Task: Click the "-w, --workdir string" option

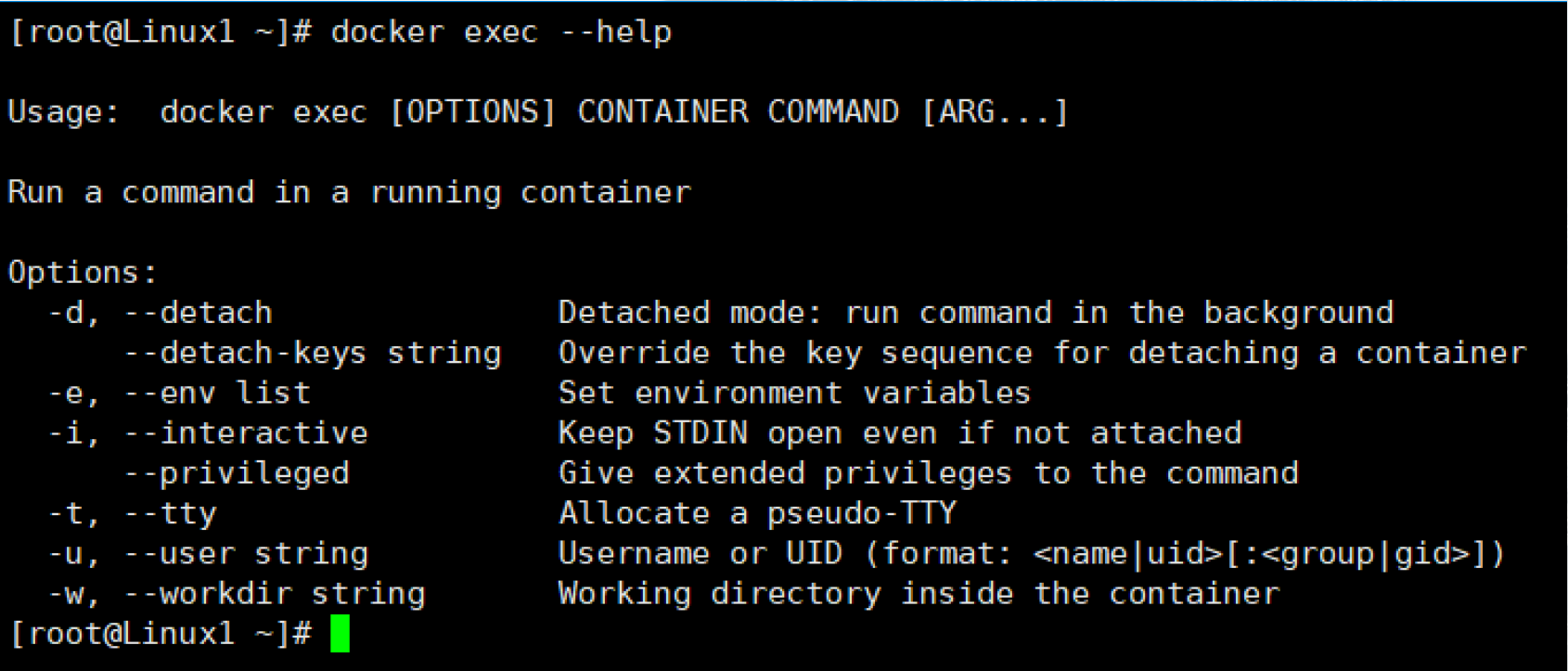Action: tap(237, 594)
